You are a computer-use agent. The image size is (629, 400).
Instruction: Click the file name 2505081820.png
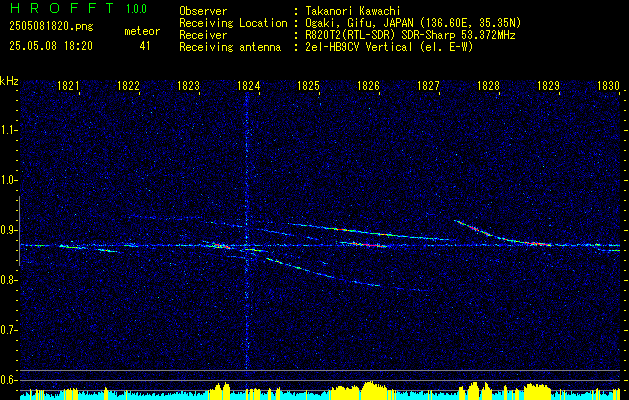coord(51,27)
